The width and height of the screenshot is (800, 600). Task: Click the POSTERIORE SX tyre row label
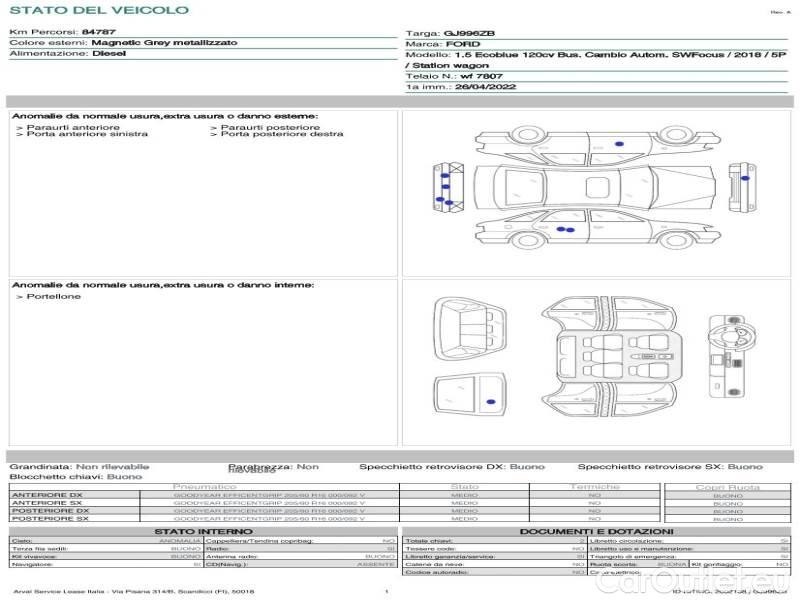coord(48,518)
